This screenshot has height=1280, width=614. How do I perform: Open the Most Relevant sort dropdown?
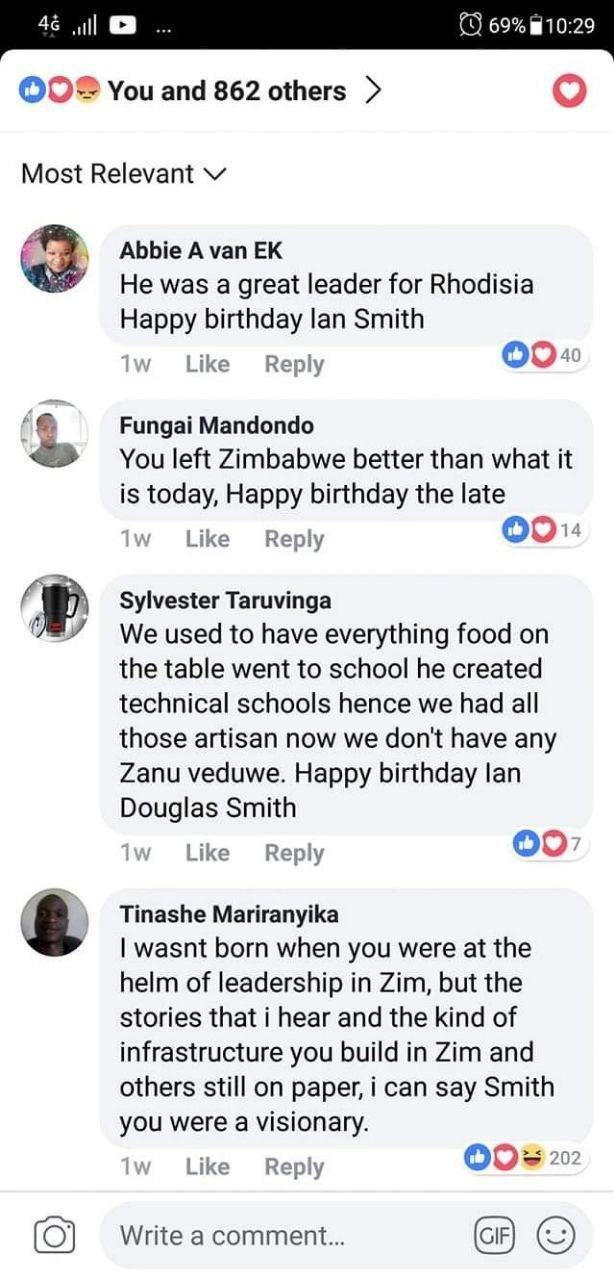pos(124,174)
